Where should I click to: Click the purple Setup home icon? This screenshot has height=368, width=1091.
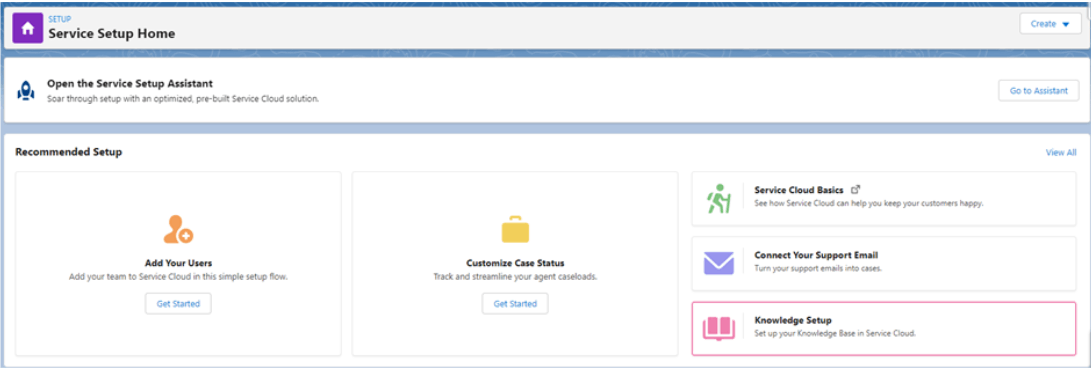coord(28,29)
